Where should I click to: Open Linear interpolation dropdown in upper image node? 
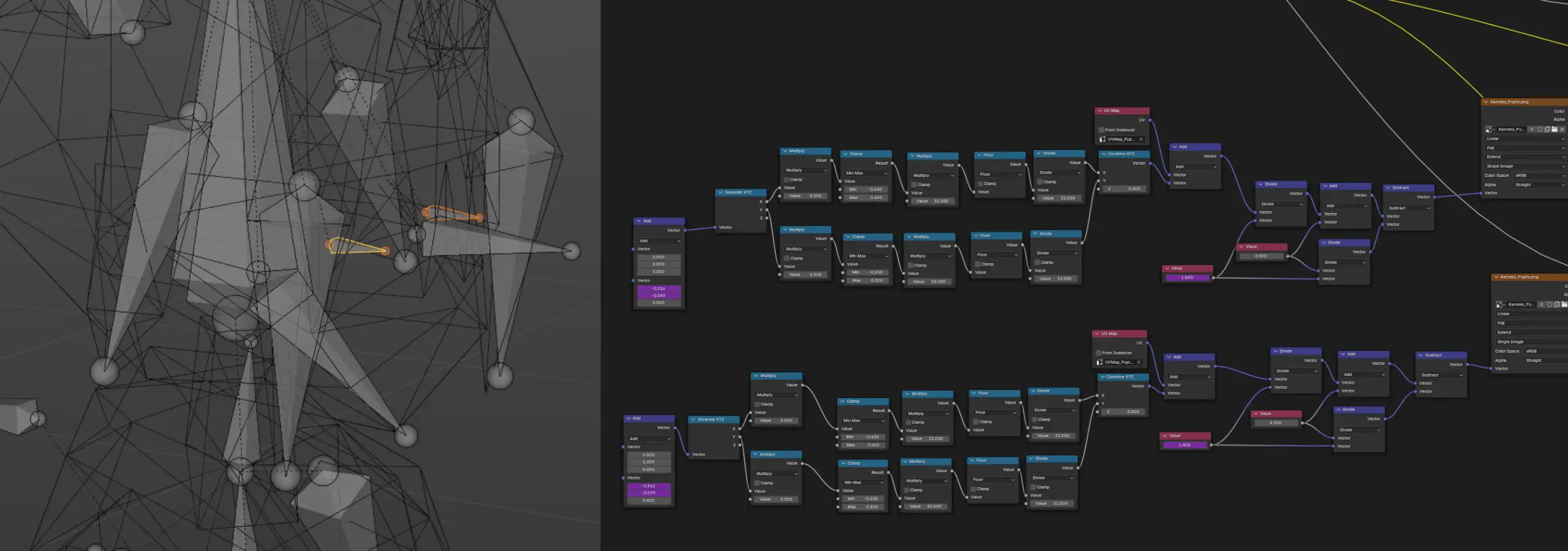pyautogui.click(x=1525, y=138)
